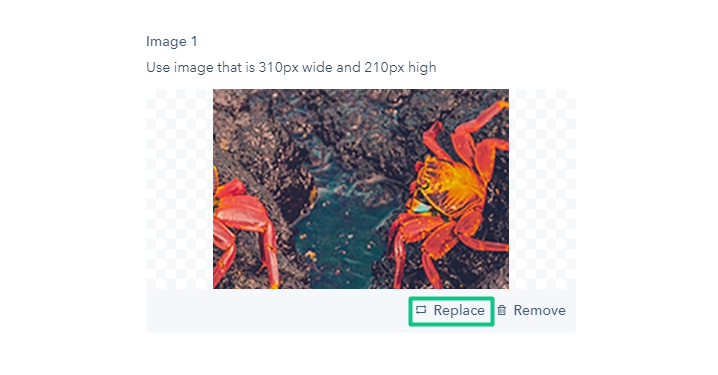
Task: Click the image size hint text
Action: coord(291,67)
